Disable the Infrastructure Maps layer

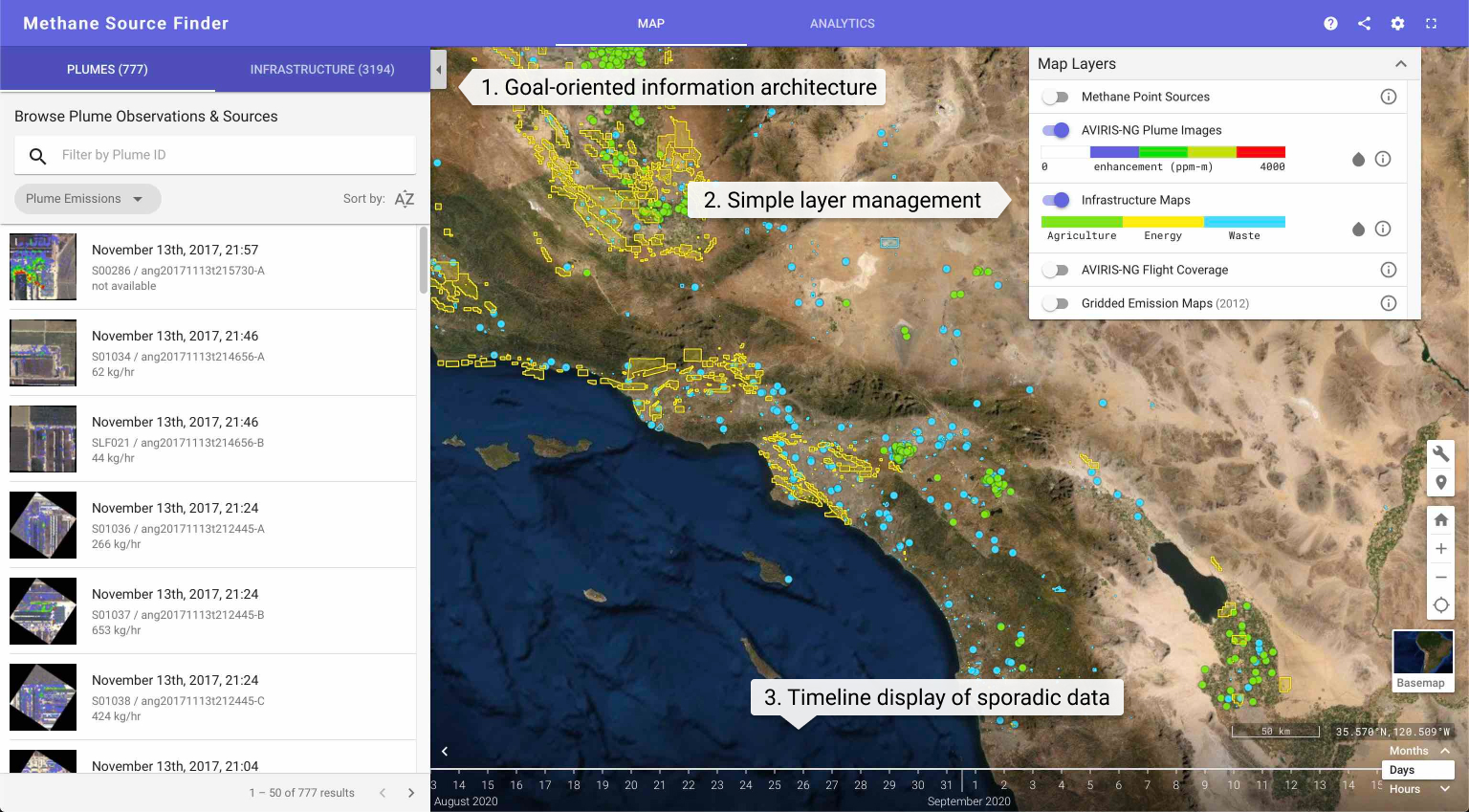pos(1056,200)
